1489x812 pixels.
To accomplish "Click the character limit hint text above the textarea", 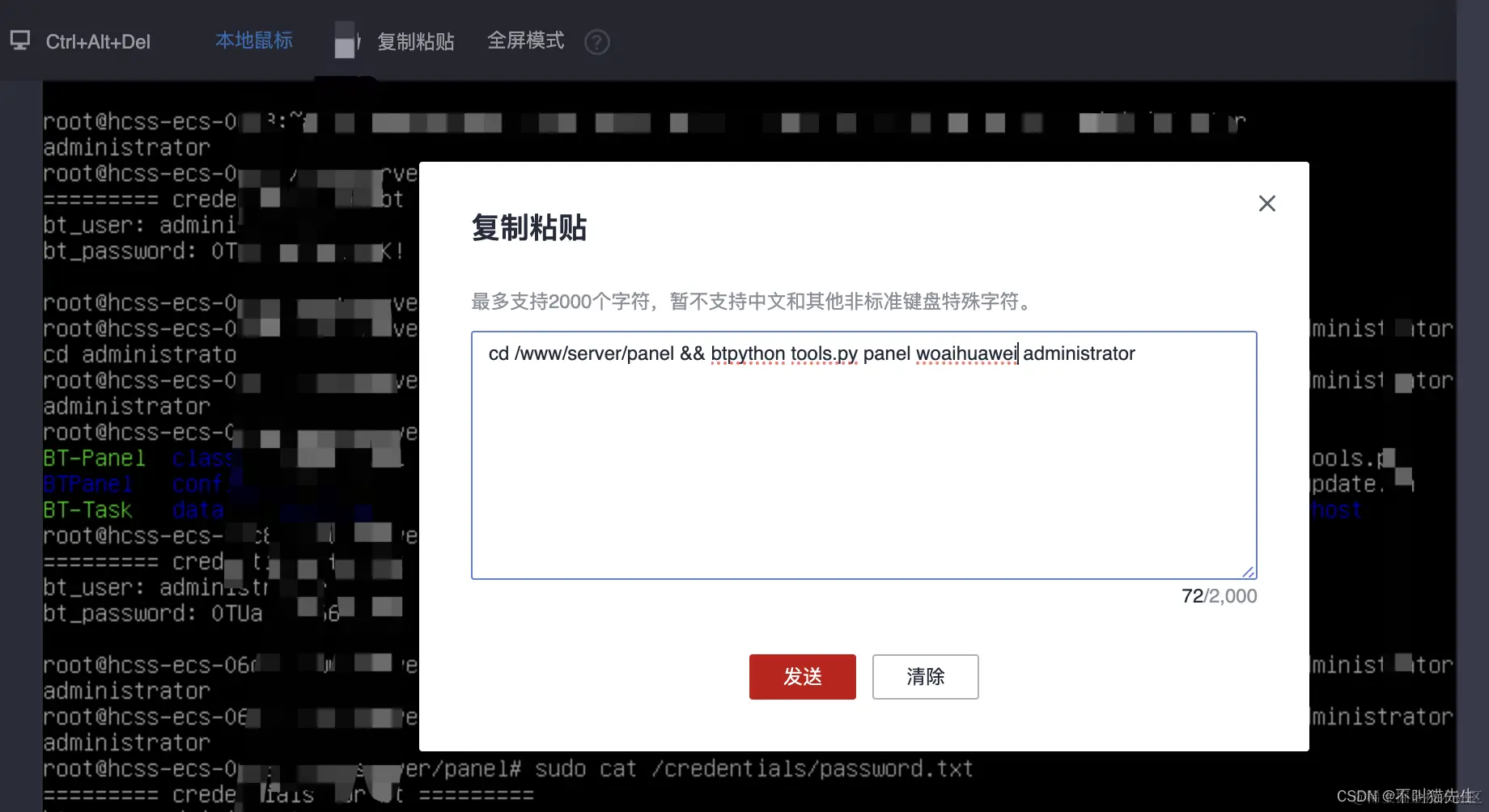I will [750, 302].
